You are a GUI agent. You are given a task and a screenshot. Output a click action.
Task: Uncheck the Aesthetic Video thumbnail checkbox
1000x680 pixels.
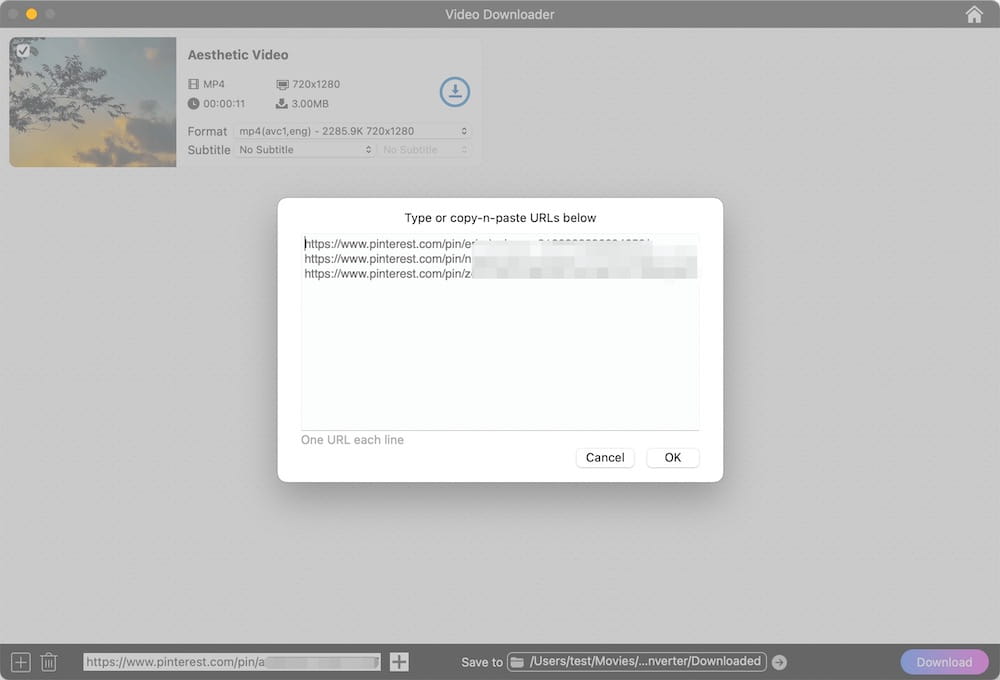coord(23,50)
